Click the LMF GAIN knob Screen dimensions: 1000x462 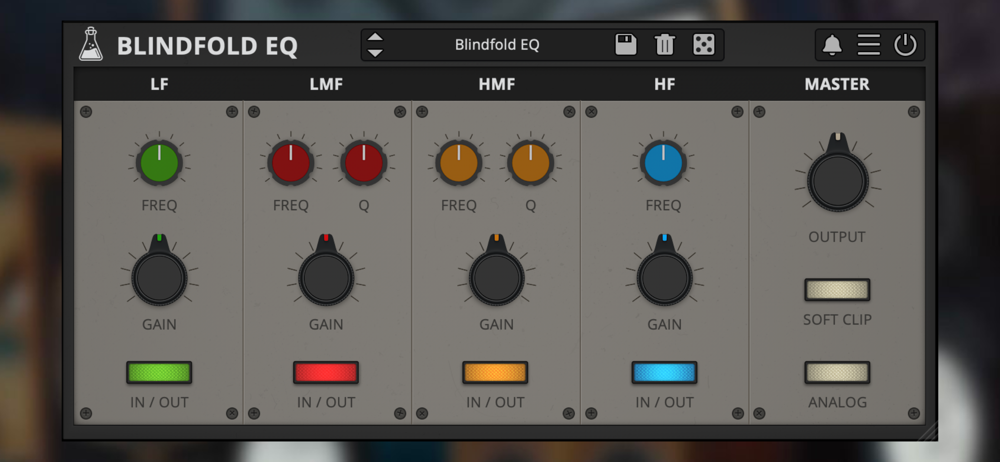pyautogui.click(x=327, y=276)
